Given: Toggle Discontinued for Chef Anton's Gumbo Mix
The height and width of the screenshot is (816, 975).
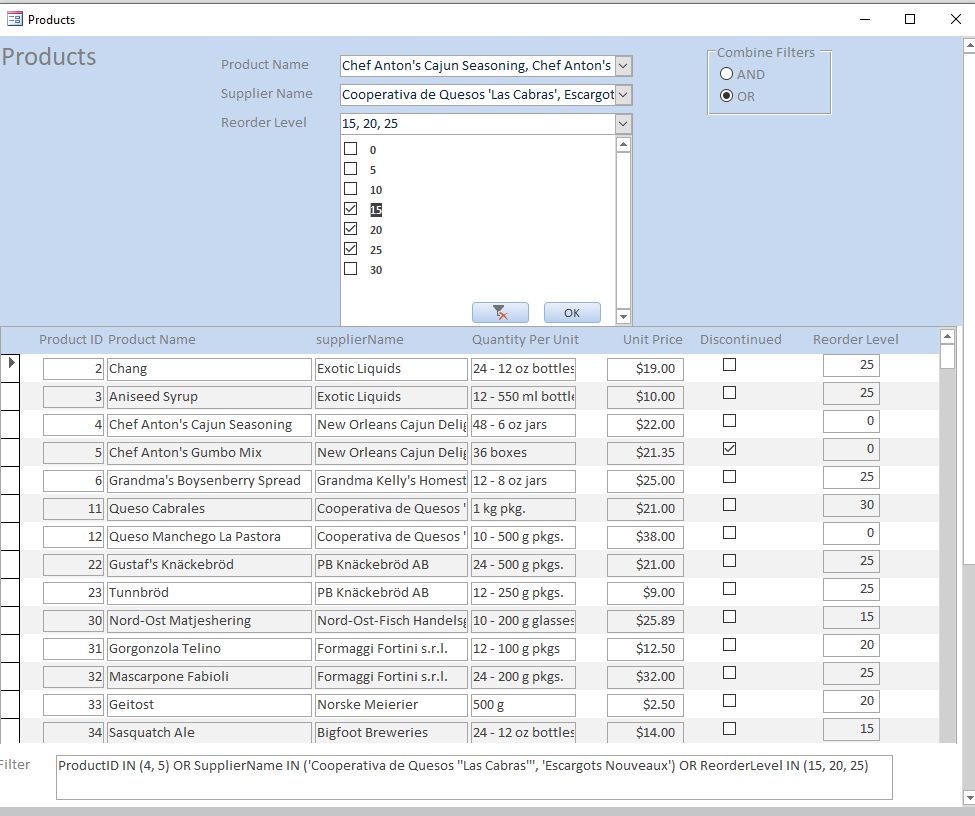Looking at the screenshot, I should tap(729, 449).
